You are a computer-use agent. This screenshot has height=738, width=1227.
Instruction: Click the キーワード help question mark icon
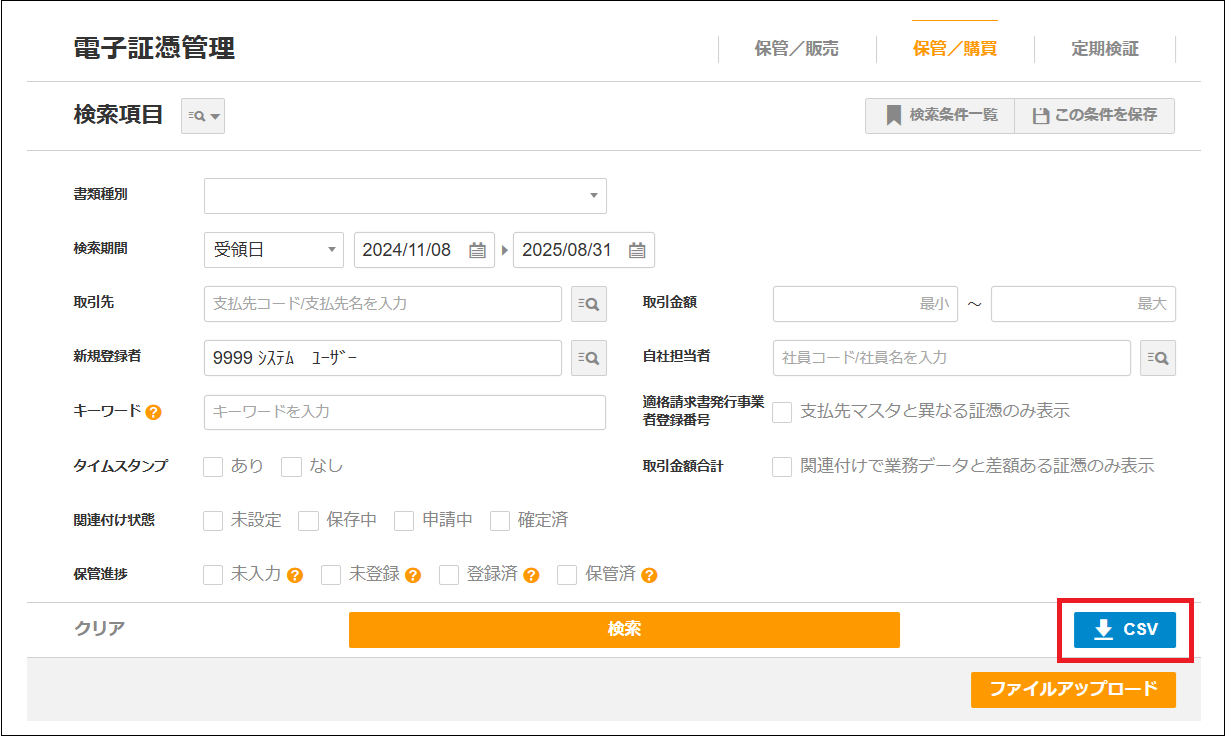pos(153,412)
